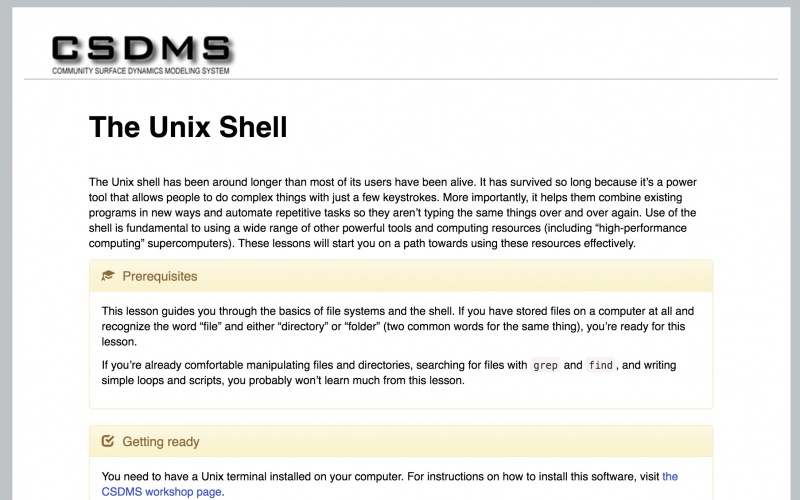Viewport: 800px width, 500px height.
Task: Click the Community Surface Dynamics Modeling System tagline
Action: [141, 72]
